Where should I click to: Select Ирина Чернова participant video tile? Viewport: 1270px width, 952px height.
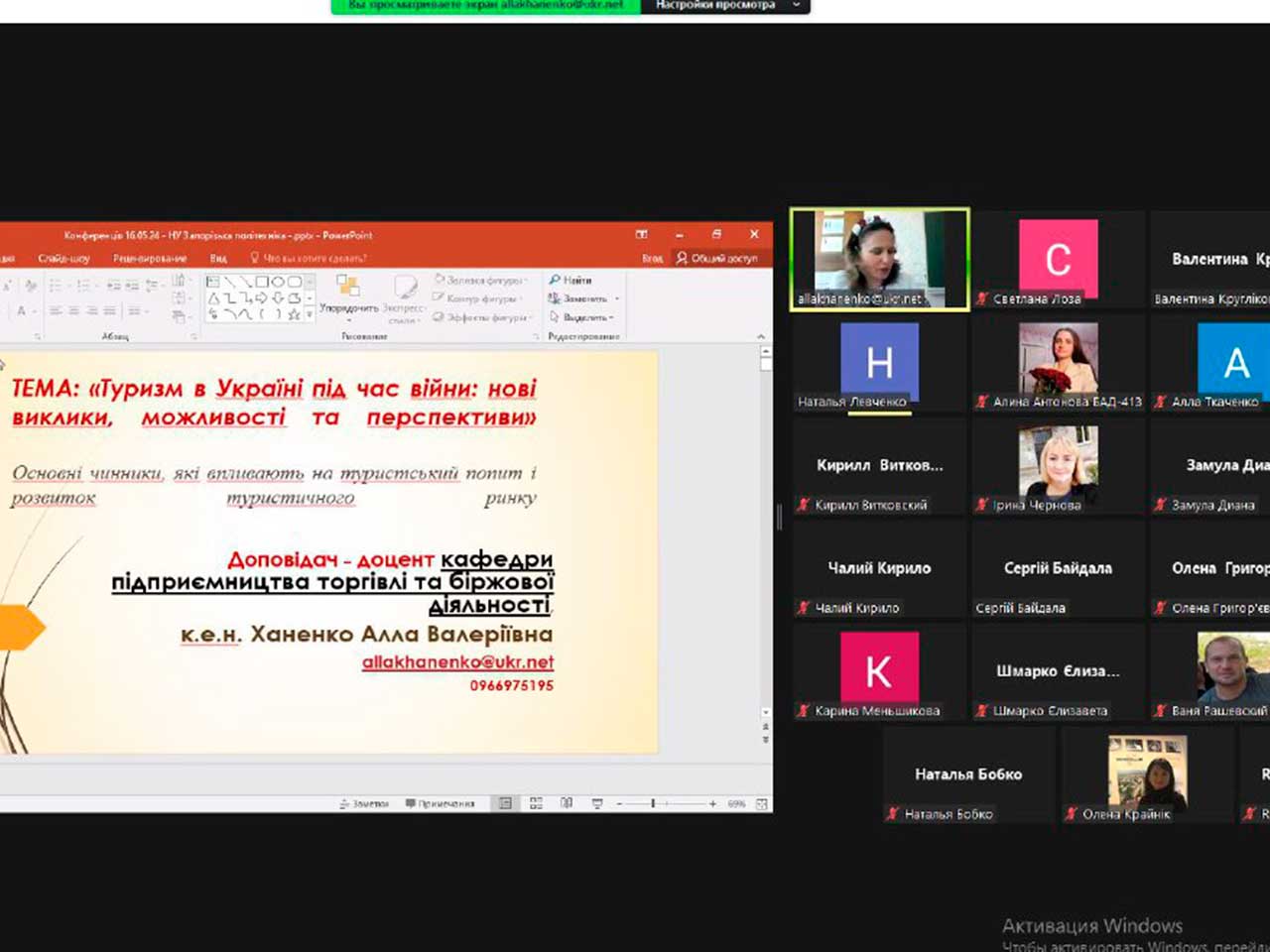click(x=1058, y=466)
